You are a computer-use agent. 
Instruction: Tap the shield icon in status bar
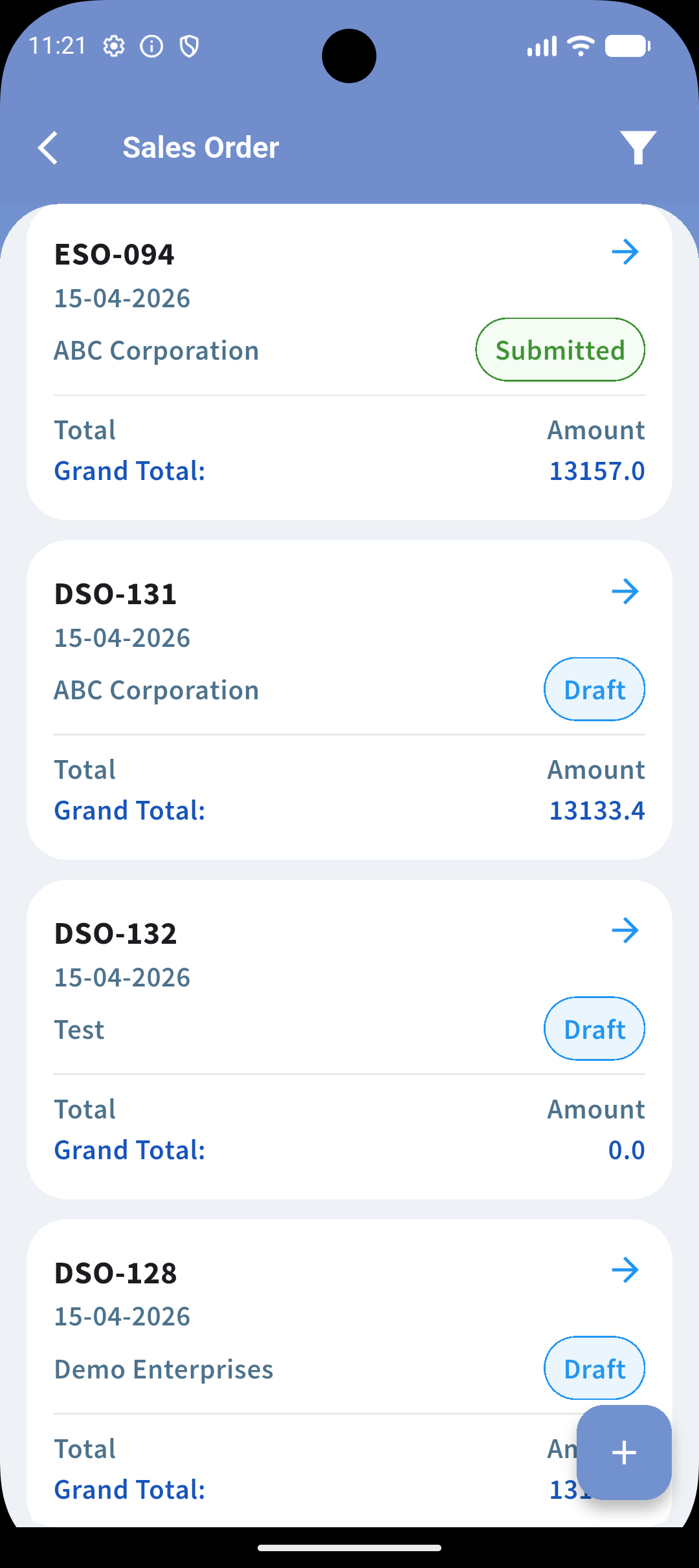click(x=189, y=46)
